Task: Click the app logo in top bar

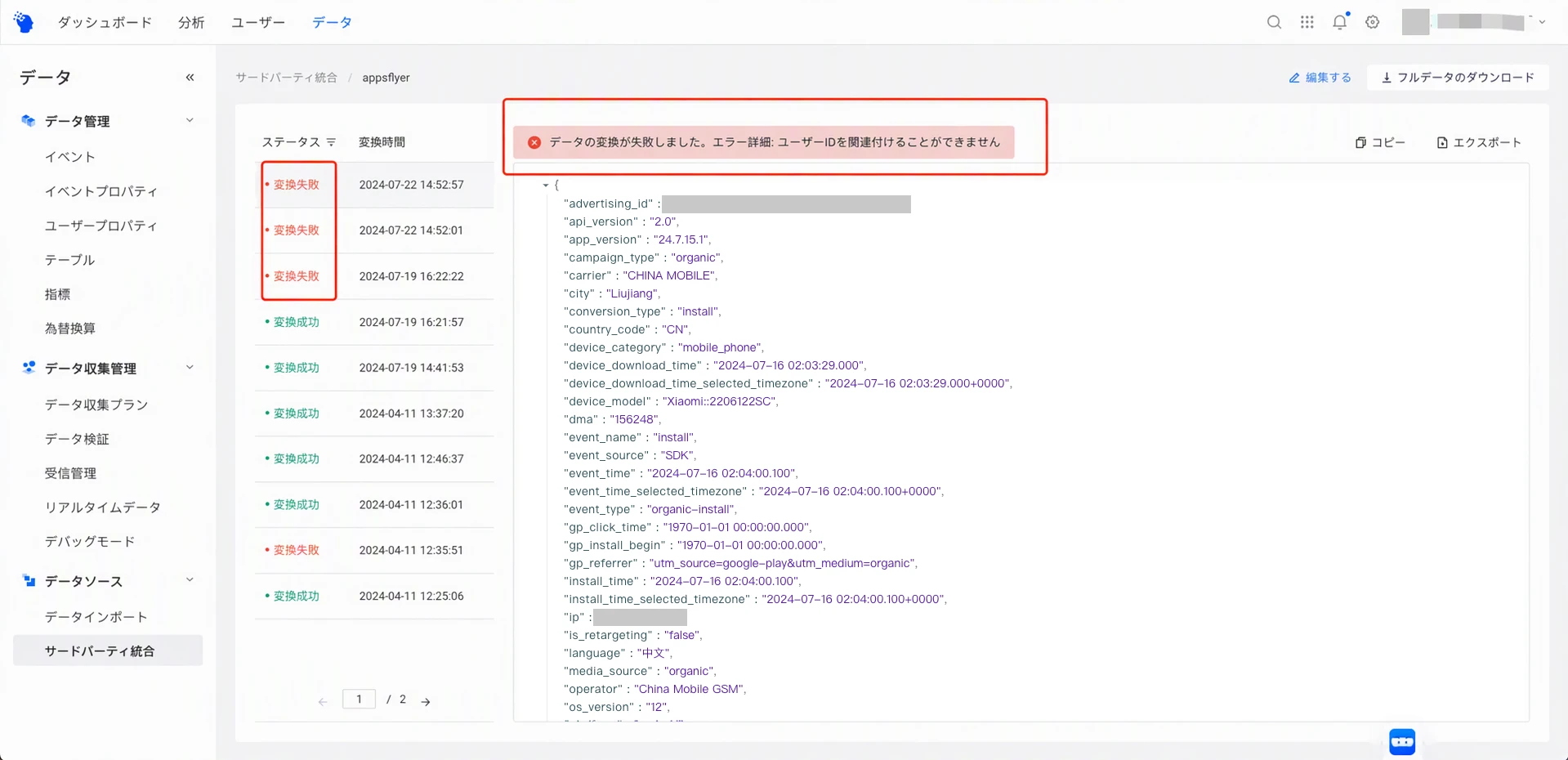Action: (x=24, y=22)
